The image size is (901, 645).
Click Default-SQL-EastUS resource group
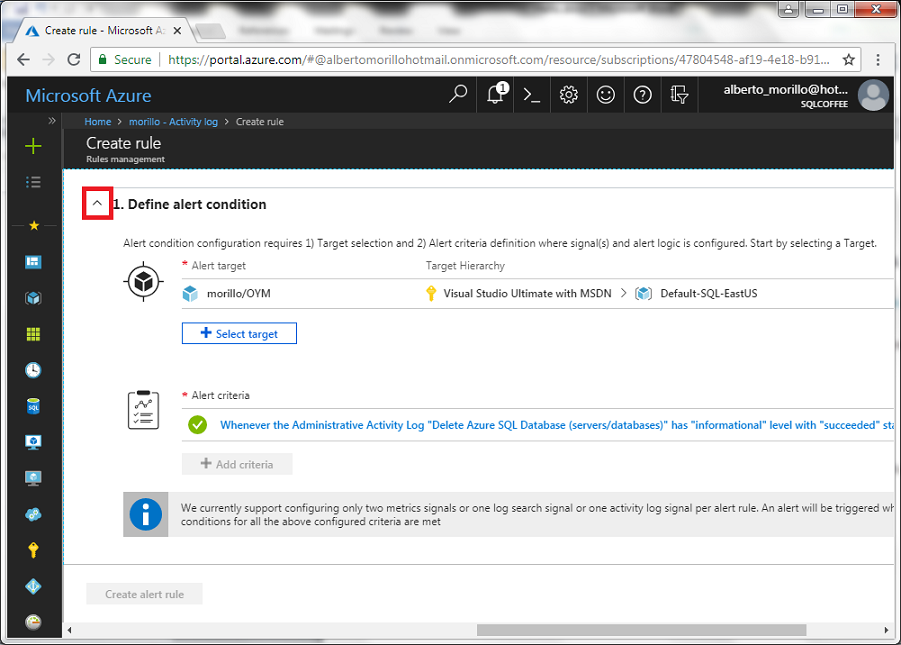click(709, 294)
